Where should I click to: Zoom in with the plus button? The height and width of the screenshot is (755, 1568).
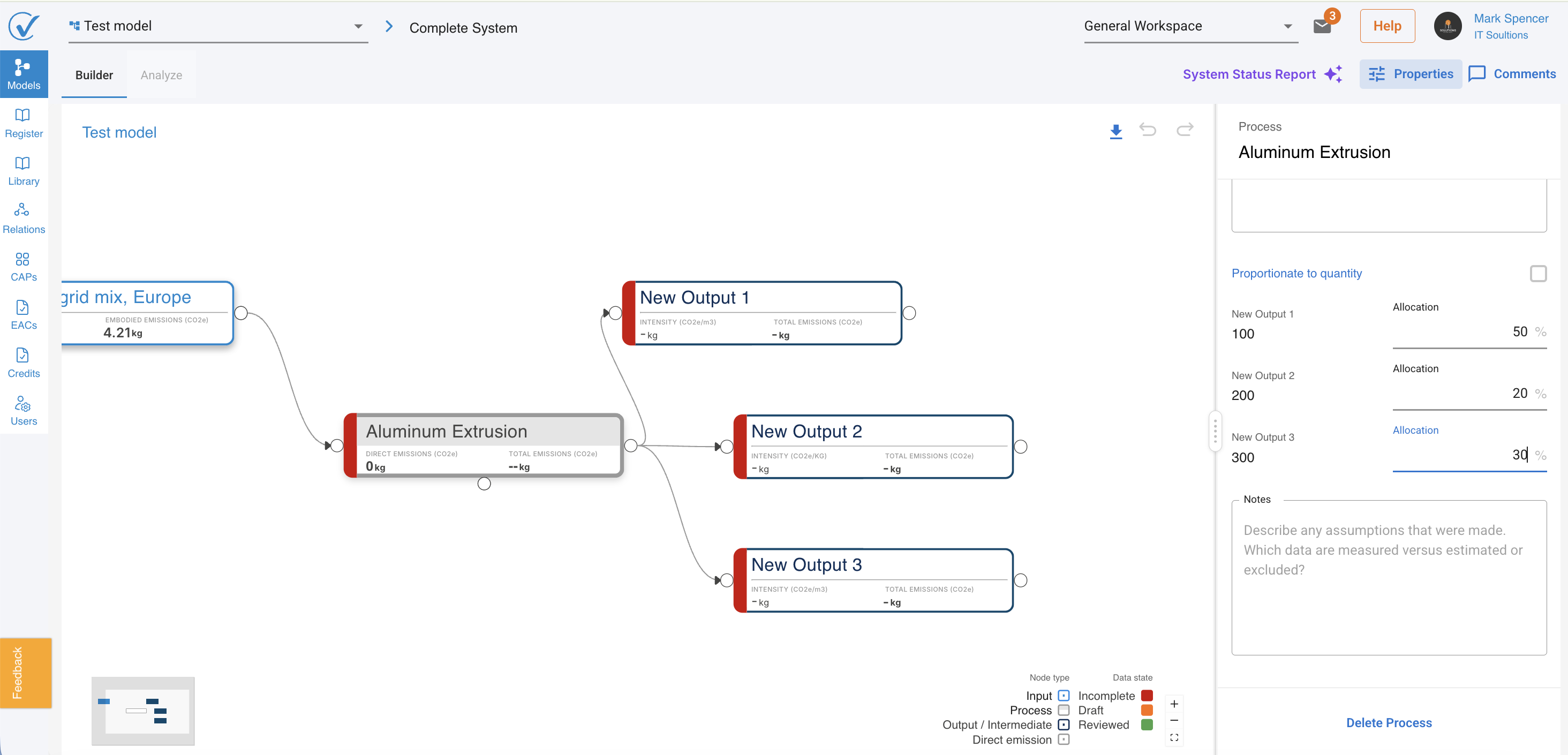[x=1174, y=704]
